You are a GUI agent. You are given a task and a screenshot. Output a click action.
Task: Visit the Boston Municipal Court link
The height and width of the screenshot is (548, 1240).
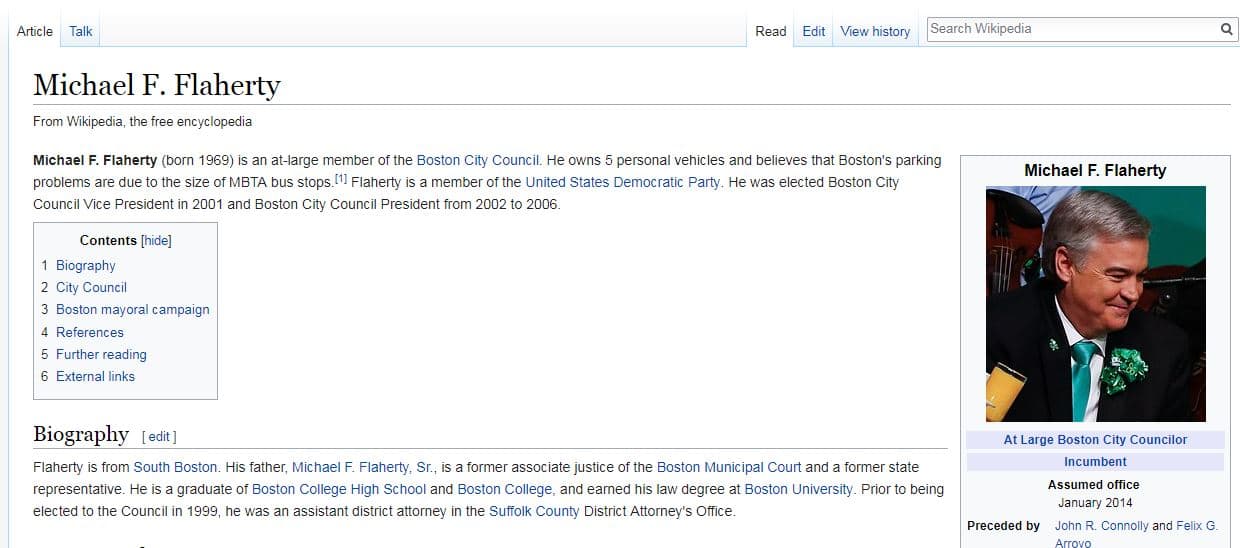click(729, 467)
